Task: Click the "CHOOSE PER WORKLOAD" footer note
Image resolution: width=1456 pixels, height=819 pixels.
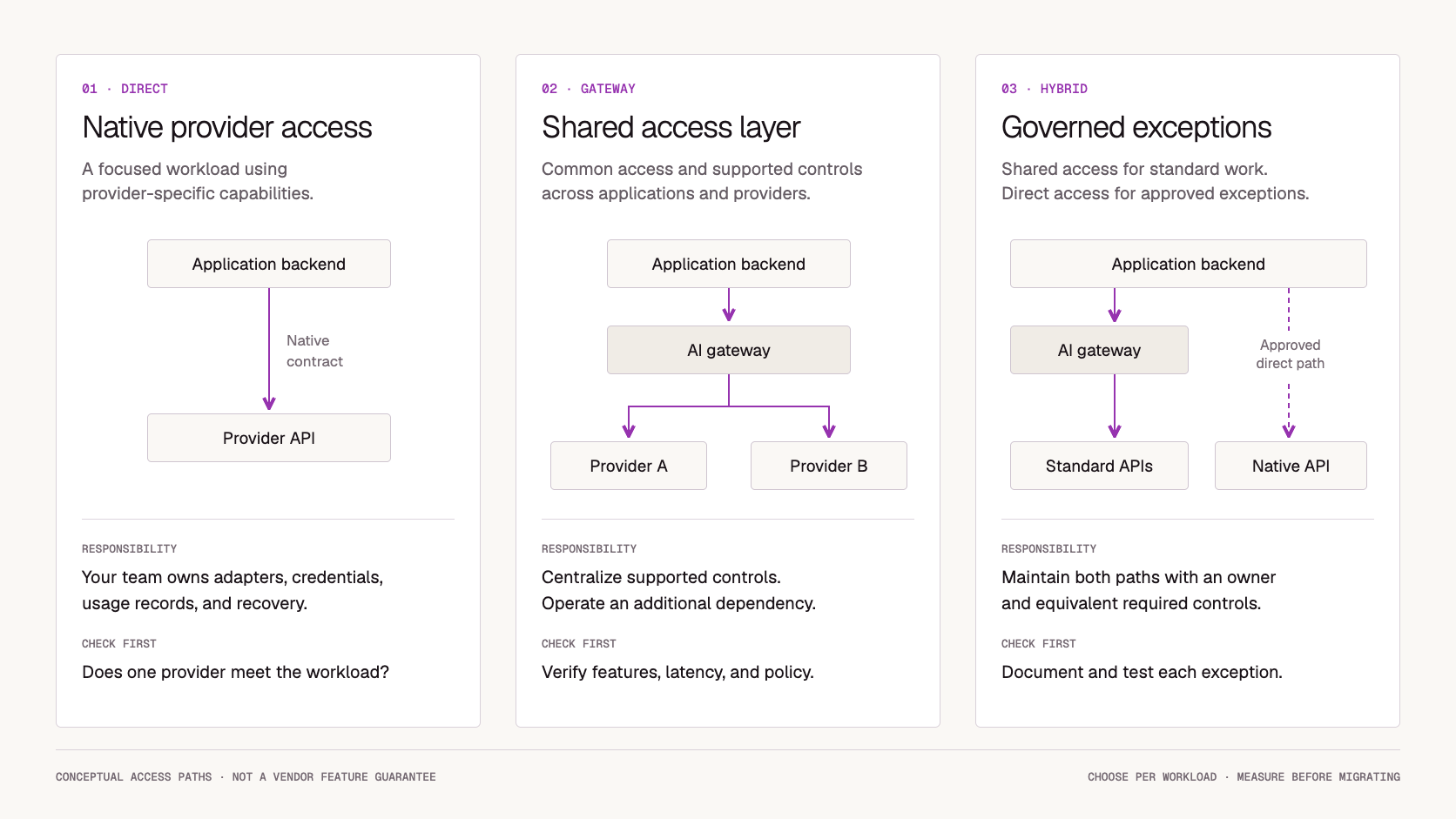Action: click(x=1152, y=777)
